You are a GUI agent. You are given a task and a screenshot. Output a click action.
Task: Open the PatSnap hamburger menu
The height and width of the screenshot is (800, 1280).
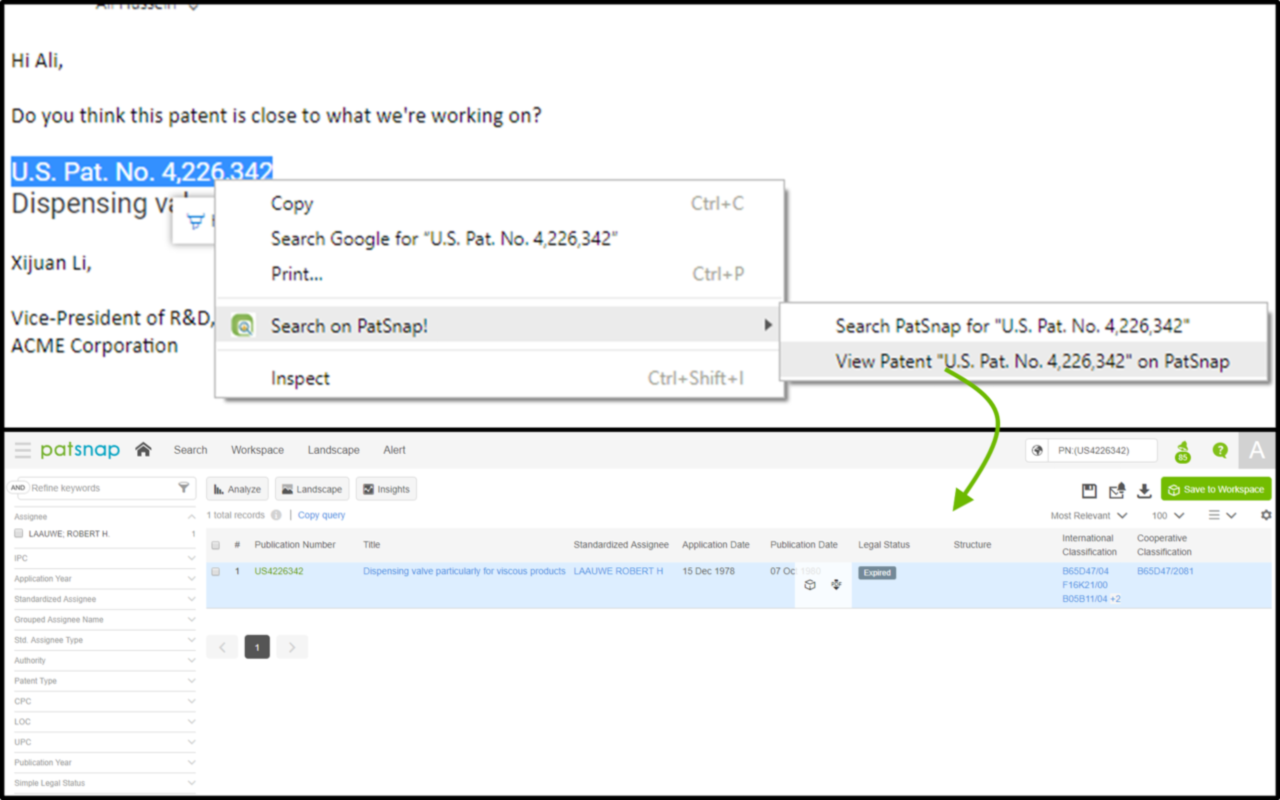22,450
